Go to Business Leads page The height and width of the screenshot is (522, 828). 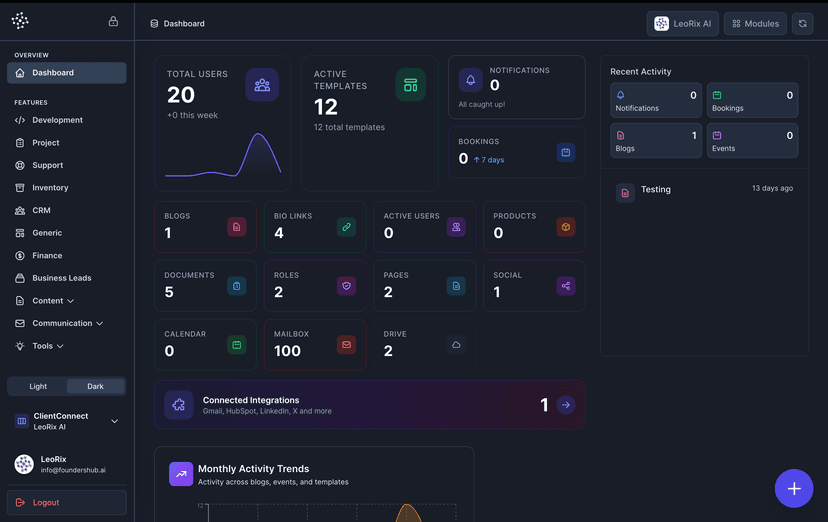pyautogui.click(x=61, y=278)
